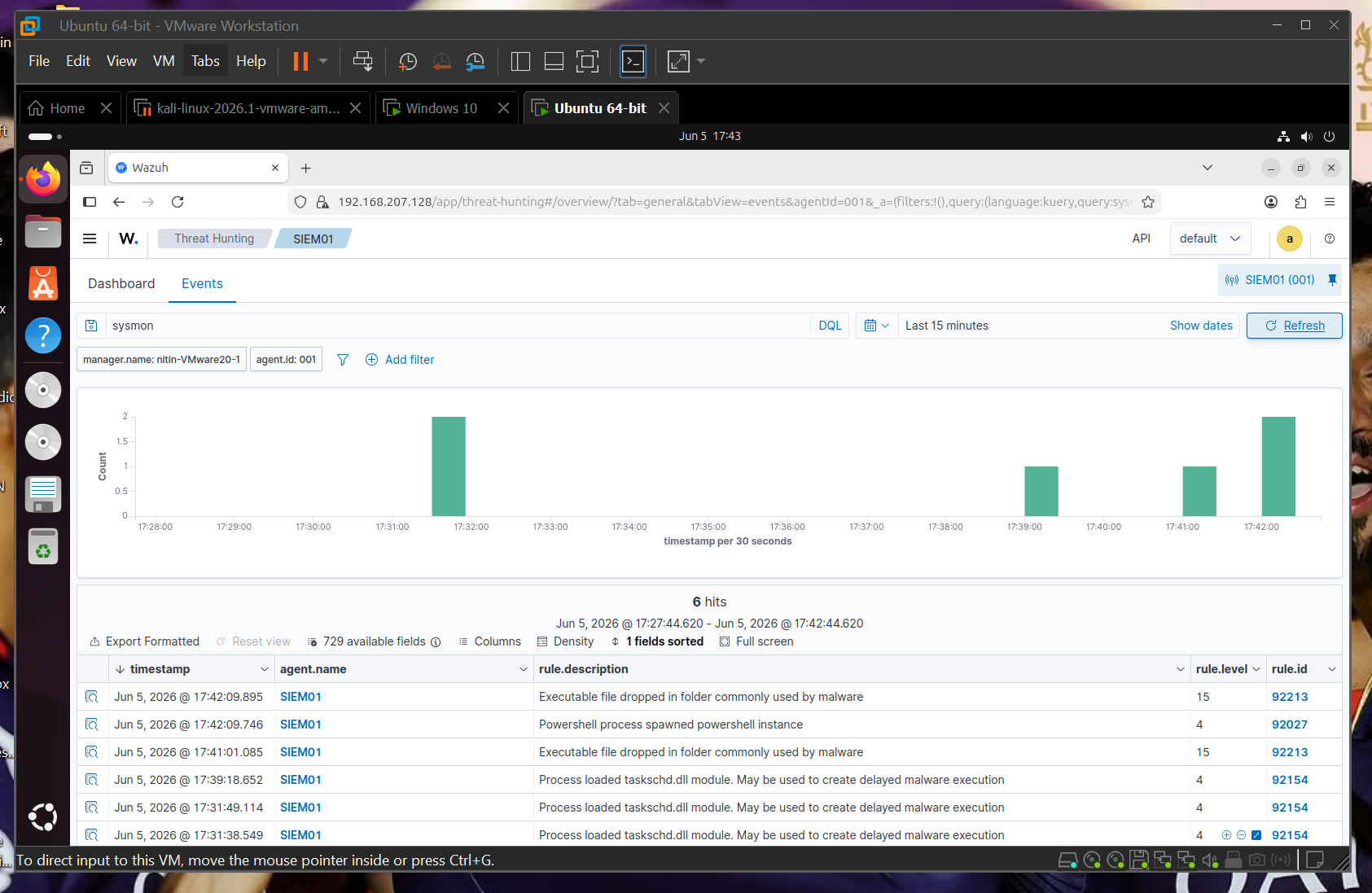Click the stretch guest display icon
This screenshot has width=1372, height=893.
(x=678, y=61)
